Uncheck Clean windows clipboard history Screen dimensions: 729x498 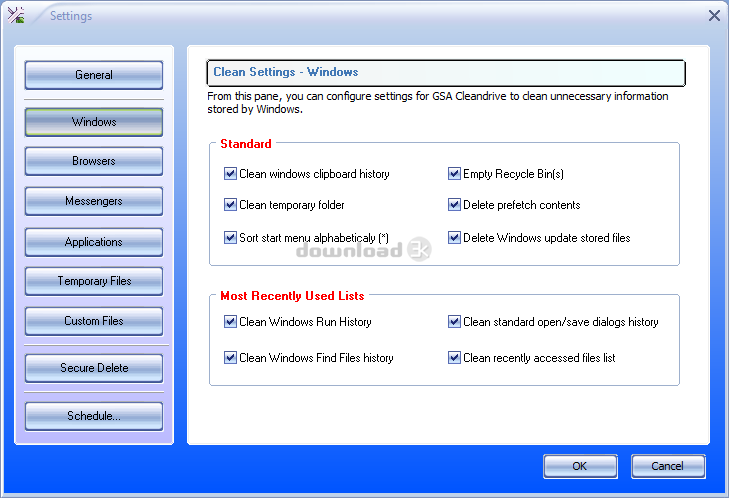tap(231, 174)
